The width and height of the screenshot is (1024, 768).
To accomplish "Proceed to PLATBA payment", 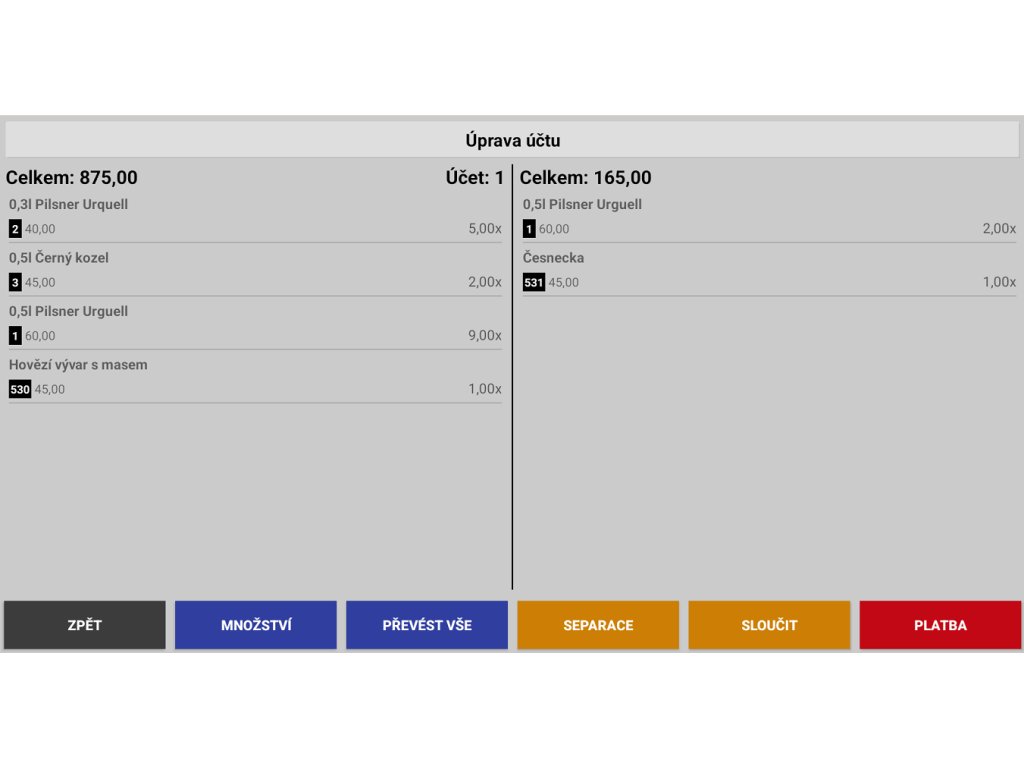I will (x=940, y=625).
